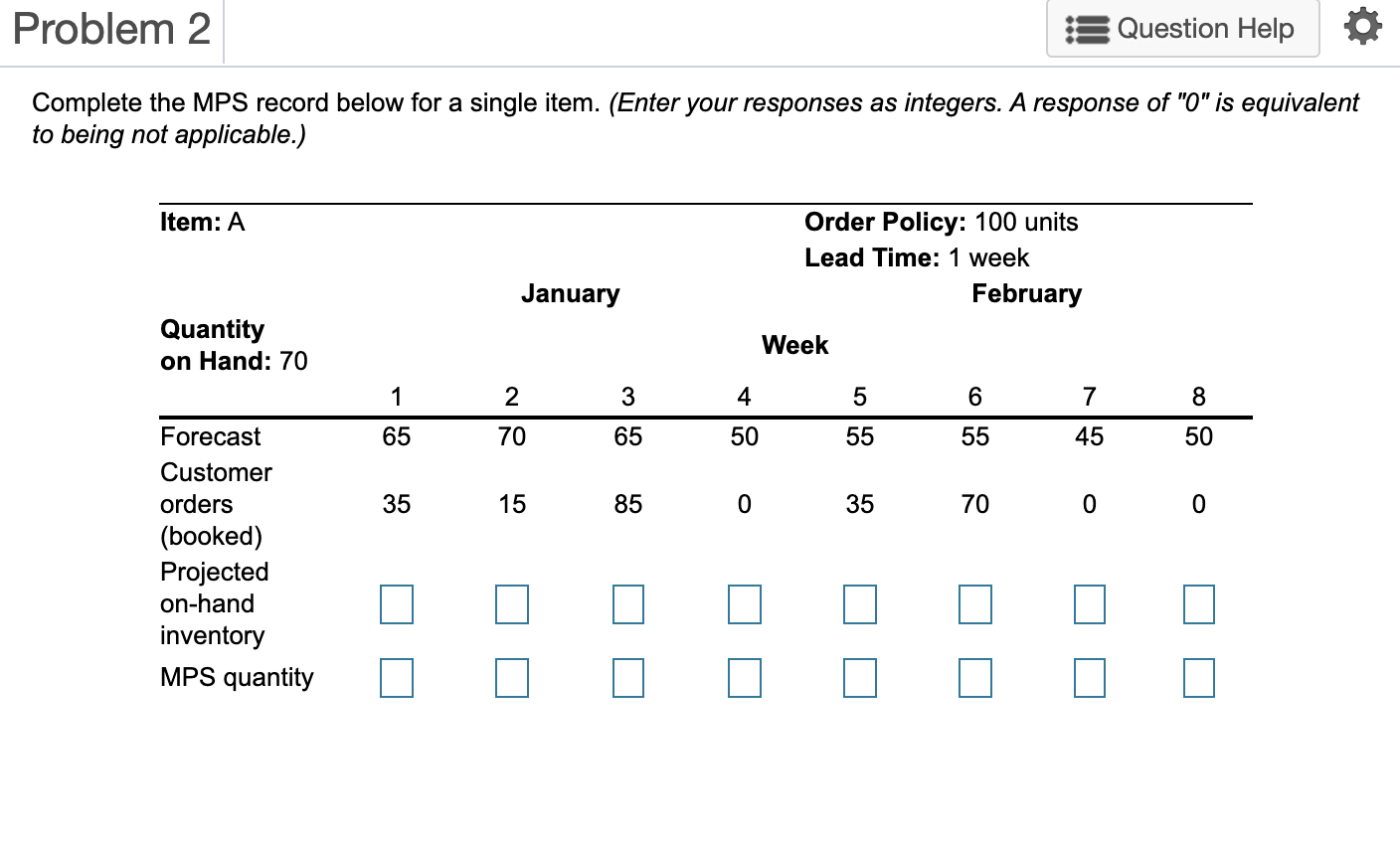Select projected on-hand inventory field week 2
Viewport: 1400px width, 845px height.
[x=511, y=603]
